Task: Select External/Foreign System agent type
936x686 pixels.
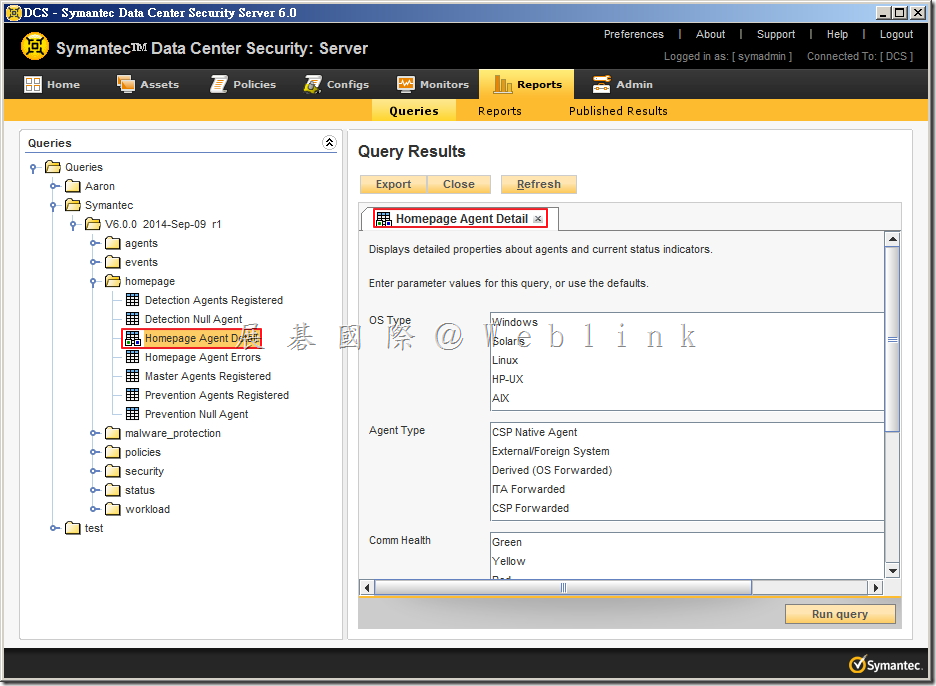Action: coord(687,451)
